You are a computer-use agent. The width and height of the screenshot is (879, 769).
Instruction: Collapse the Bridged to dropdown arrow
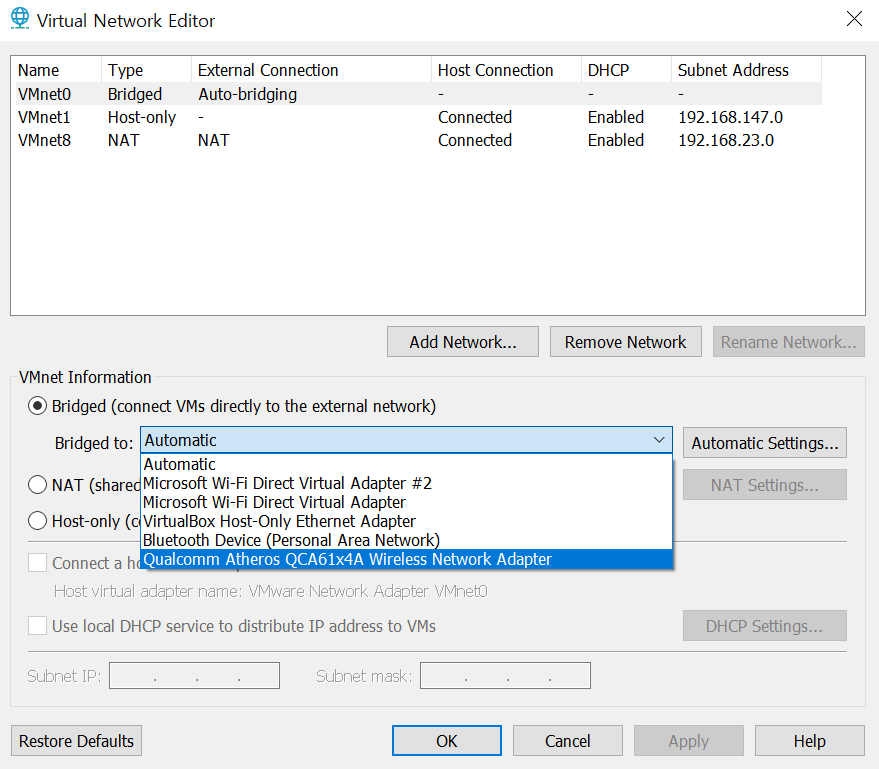[659, 440]
